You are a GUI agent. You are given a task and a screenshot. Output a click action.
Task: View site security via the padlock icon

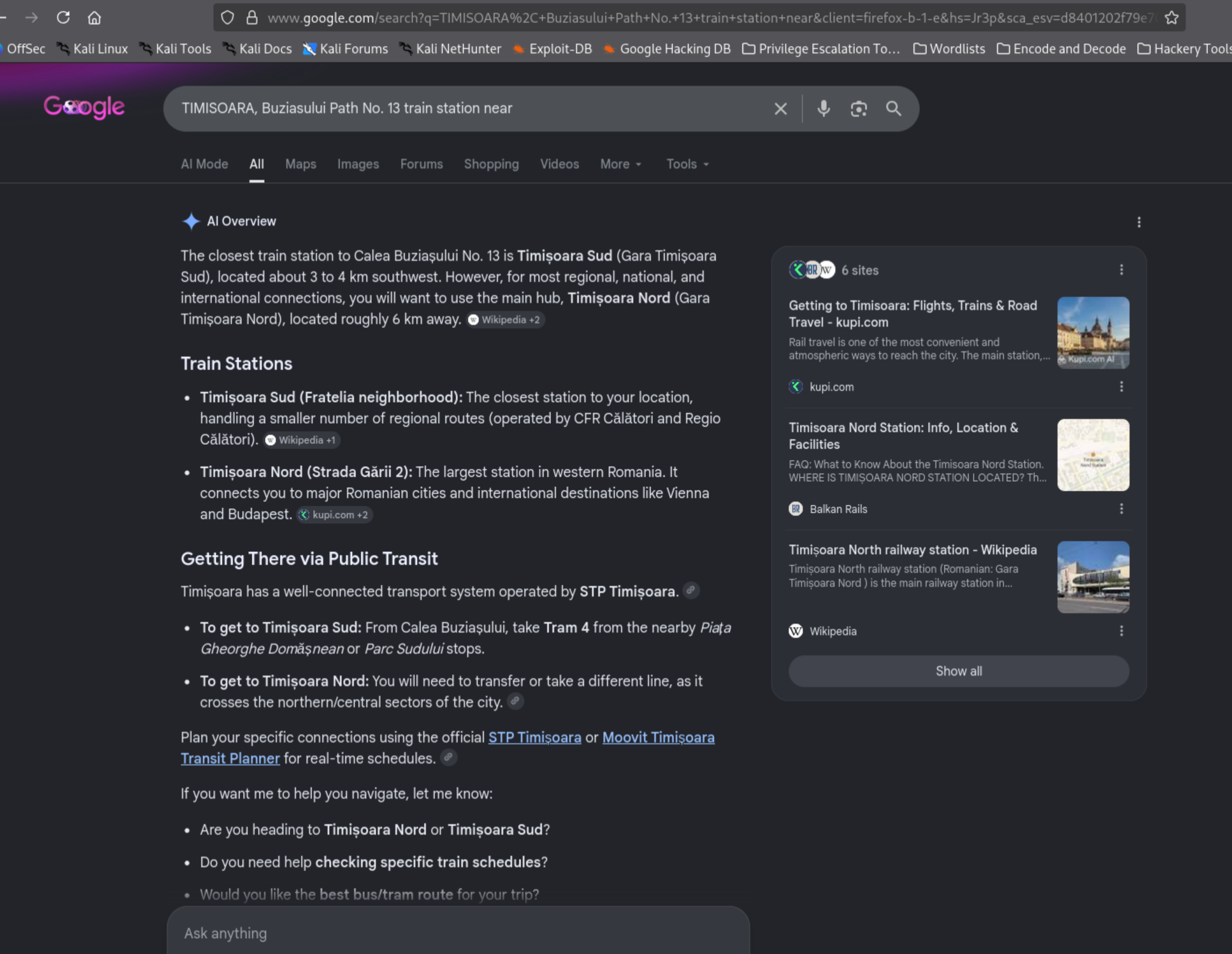pyautogui.click(x=252, y=18)
